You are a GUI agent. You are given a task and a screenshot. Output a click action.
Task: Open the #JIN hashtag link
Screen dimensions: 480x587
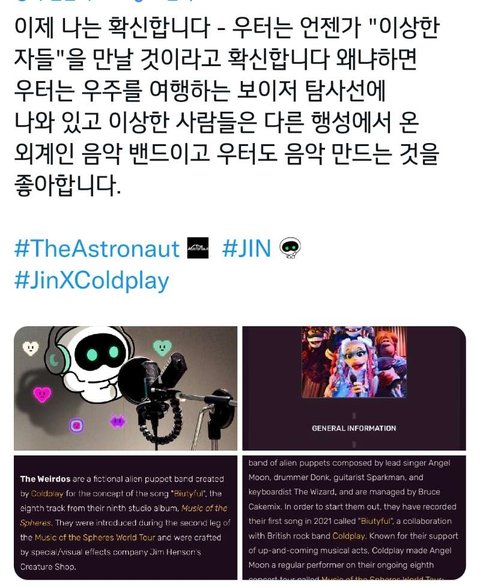click(246, 248)
